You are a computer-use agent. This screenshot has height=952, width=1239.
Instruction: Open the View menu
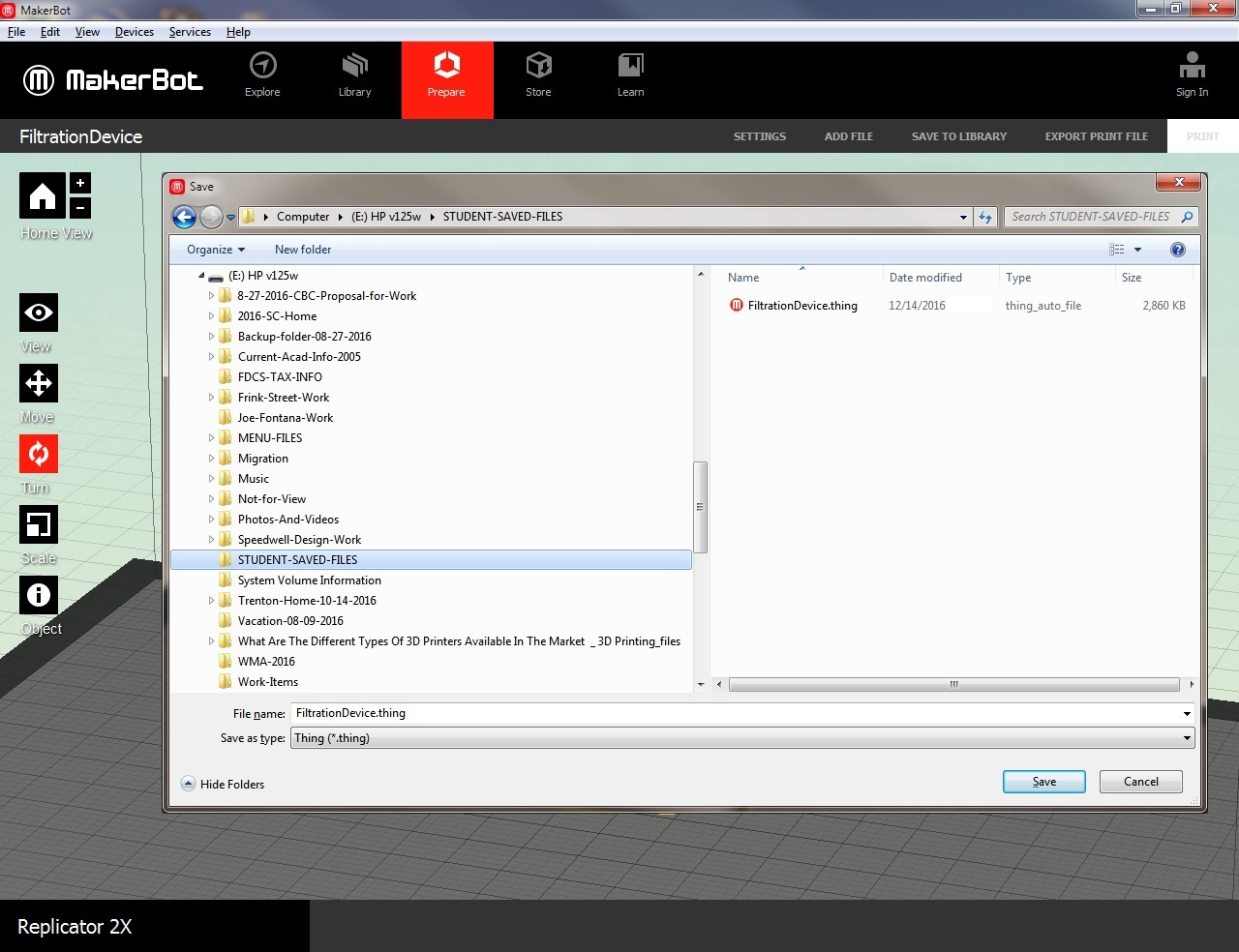point(87,32)
